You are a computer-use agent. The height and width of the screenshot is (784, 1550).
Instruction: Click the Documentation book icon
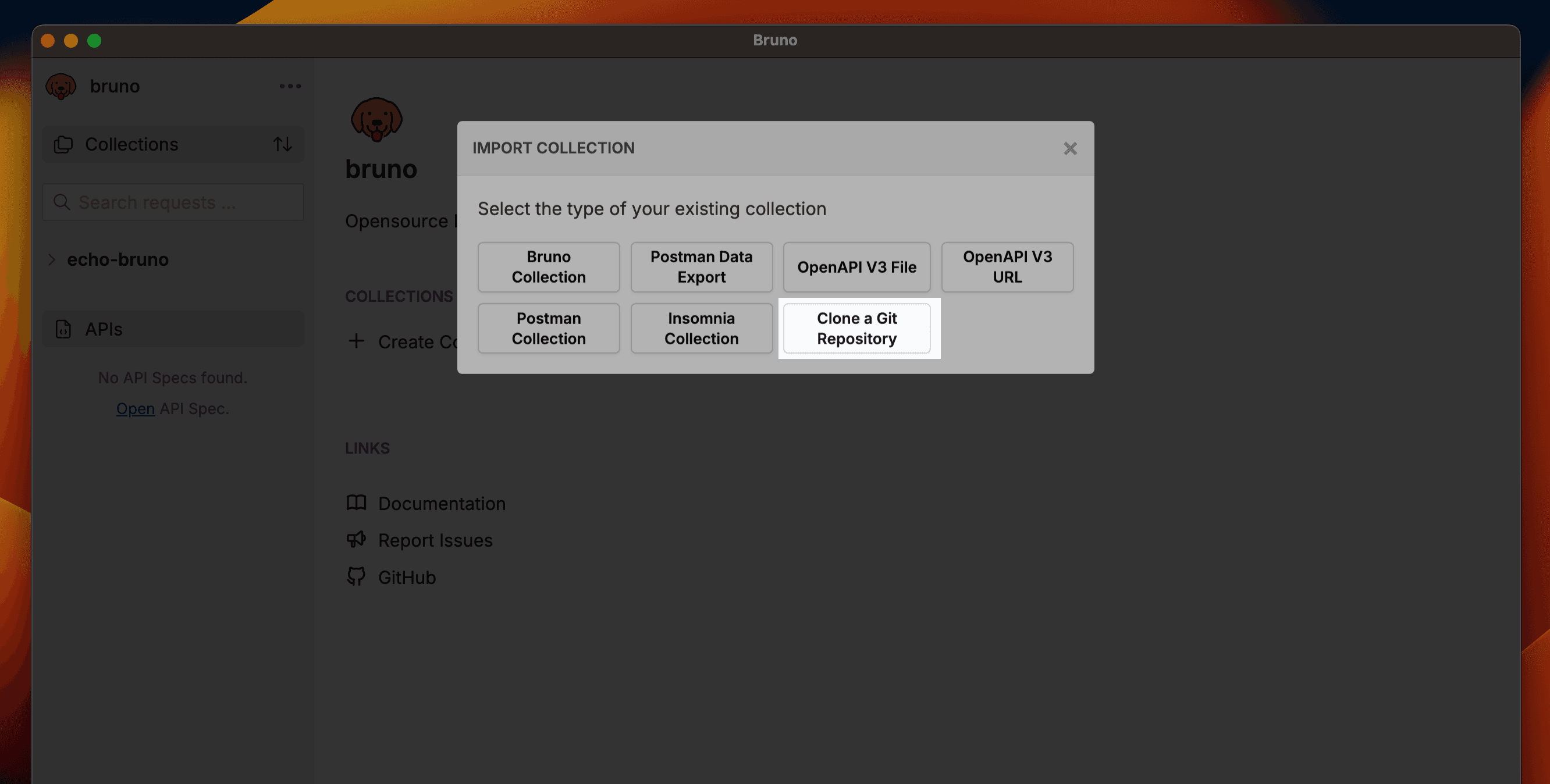(357, 503)
